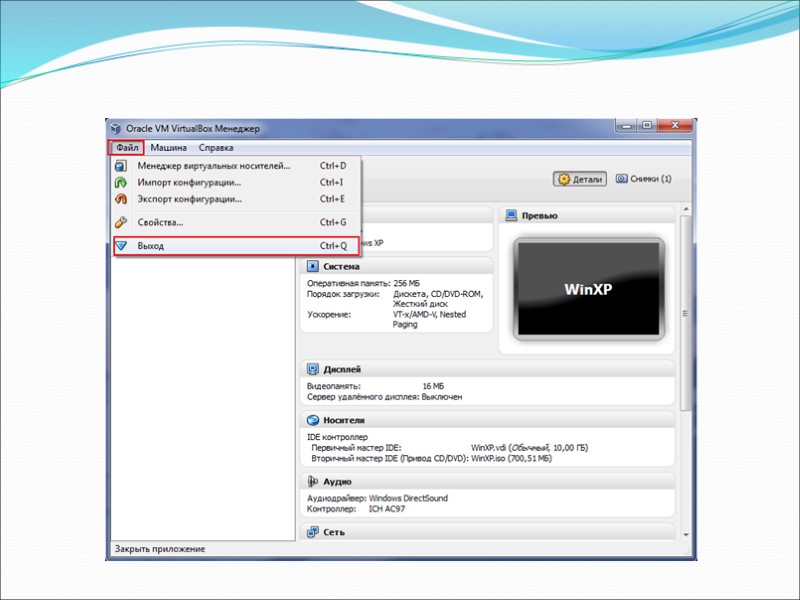Maximize the VirtualBox window
The width and height of the screenshot is (800, 600).
647,126
